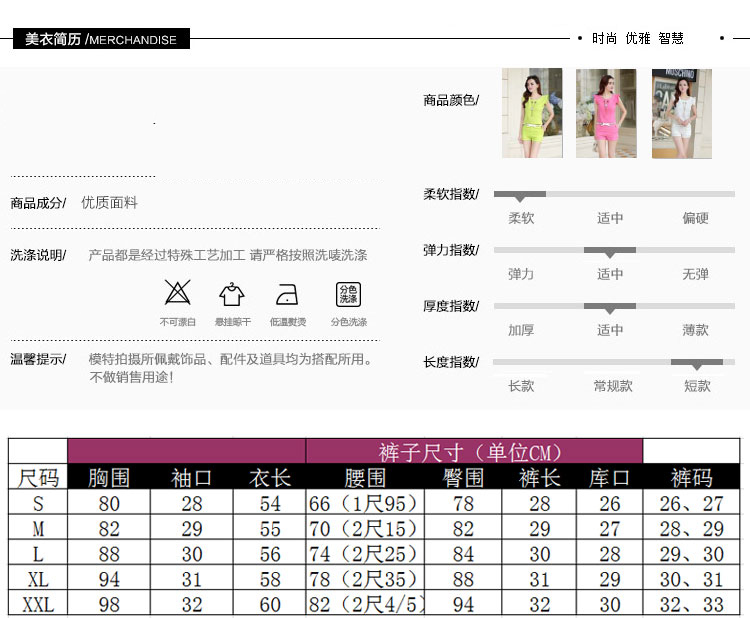Click the 弹力指数 elasticity slider bar
750x618 pixels.
pyautogui.click(x=614, y=250)
